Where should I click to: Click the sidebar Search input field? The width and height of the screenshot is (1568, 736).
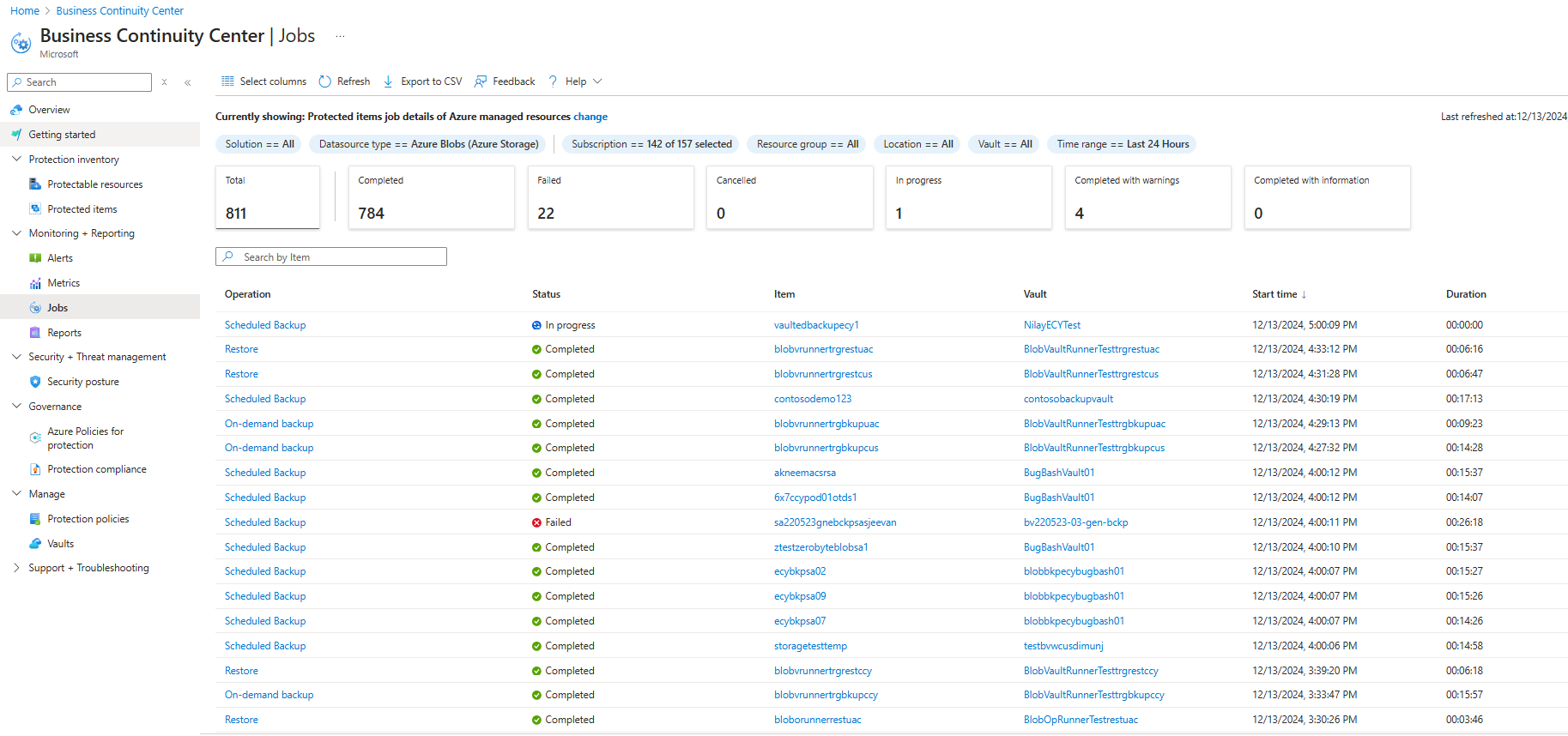click(x=80, y=82)
